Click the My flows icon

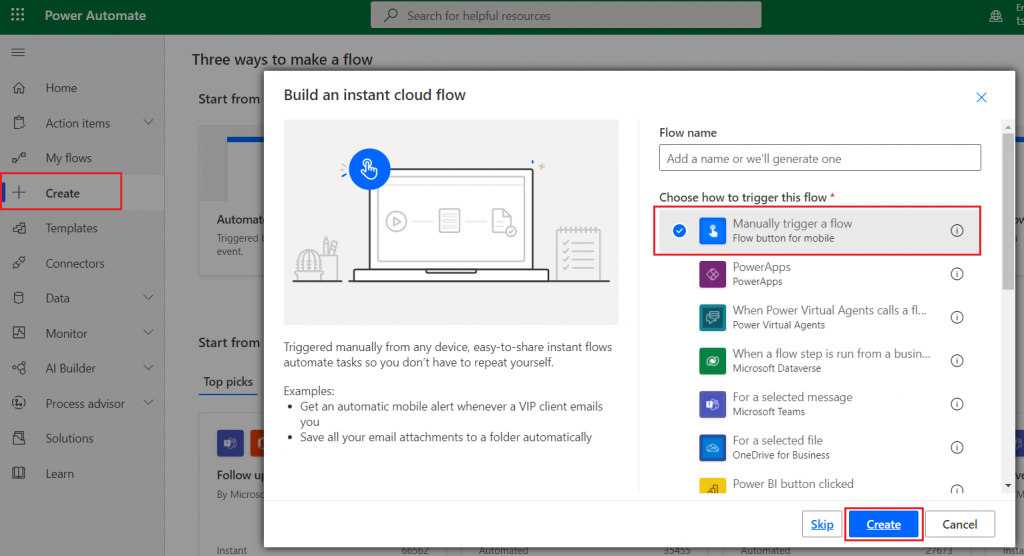[x=19, y=157]
